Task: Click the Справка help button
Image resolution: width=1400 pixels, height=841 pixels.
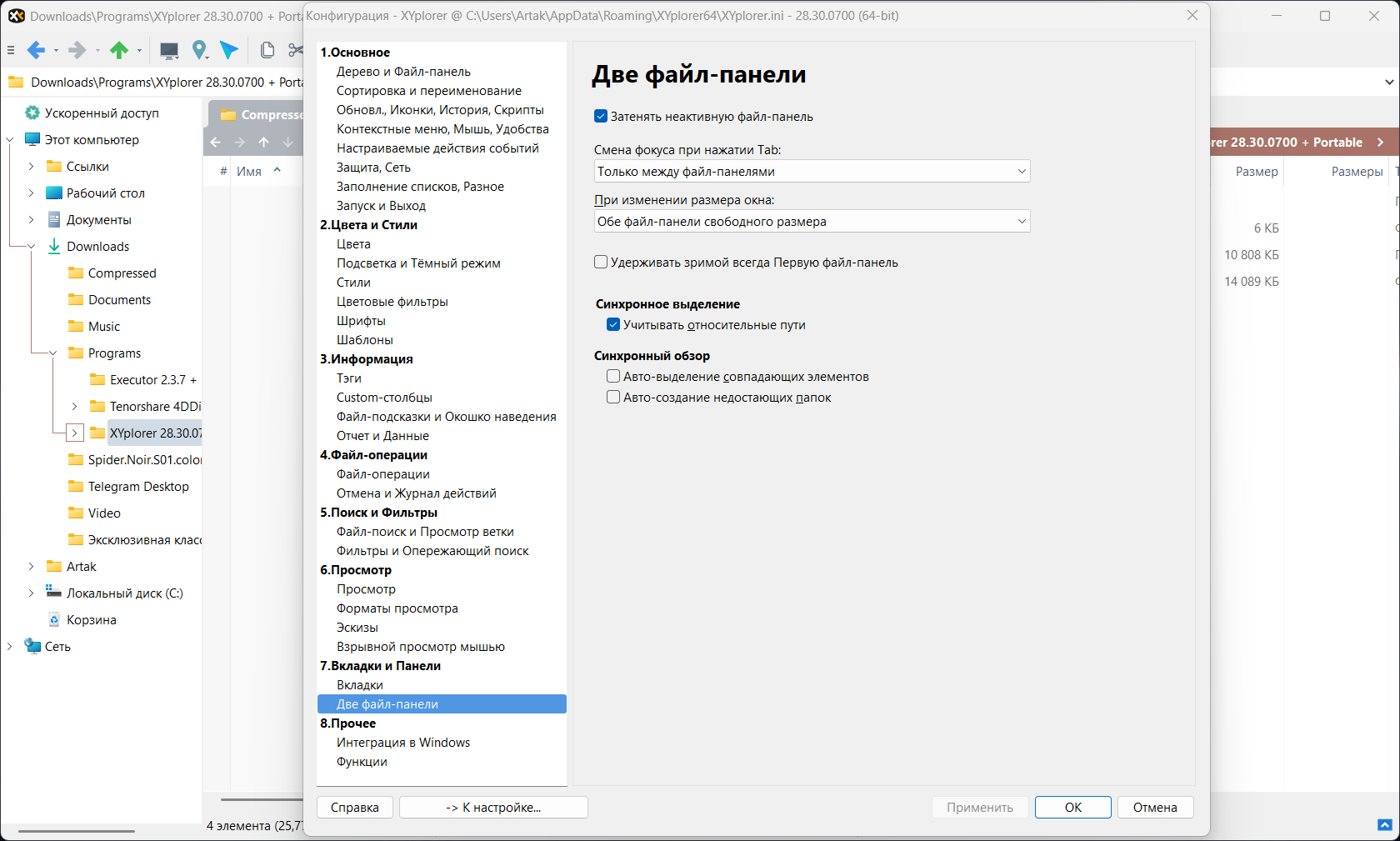Action: tap(355, 808)
